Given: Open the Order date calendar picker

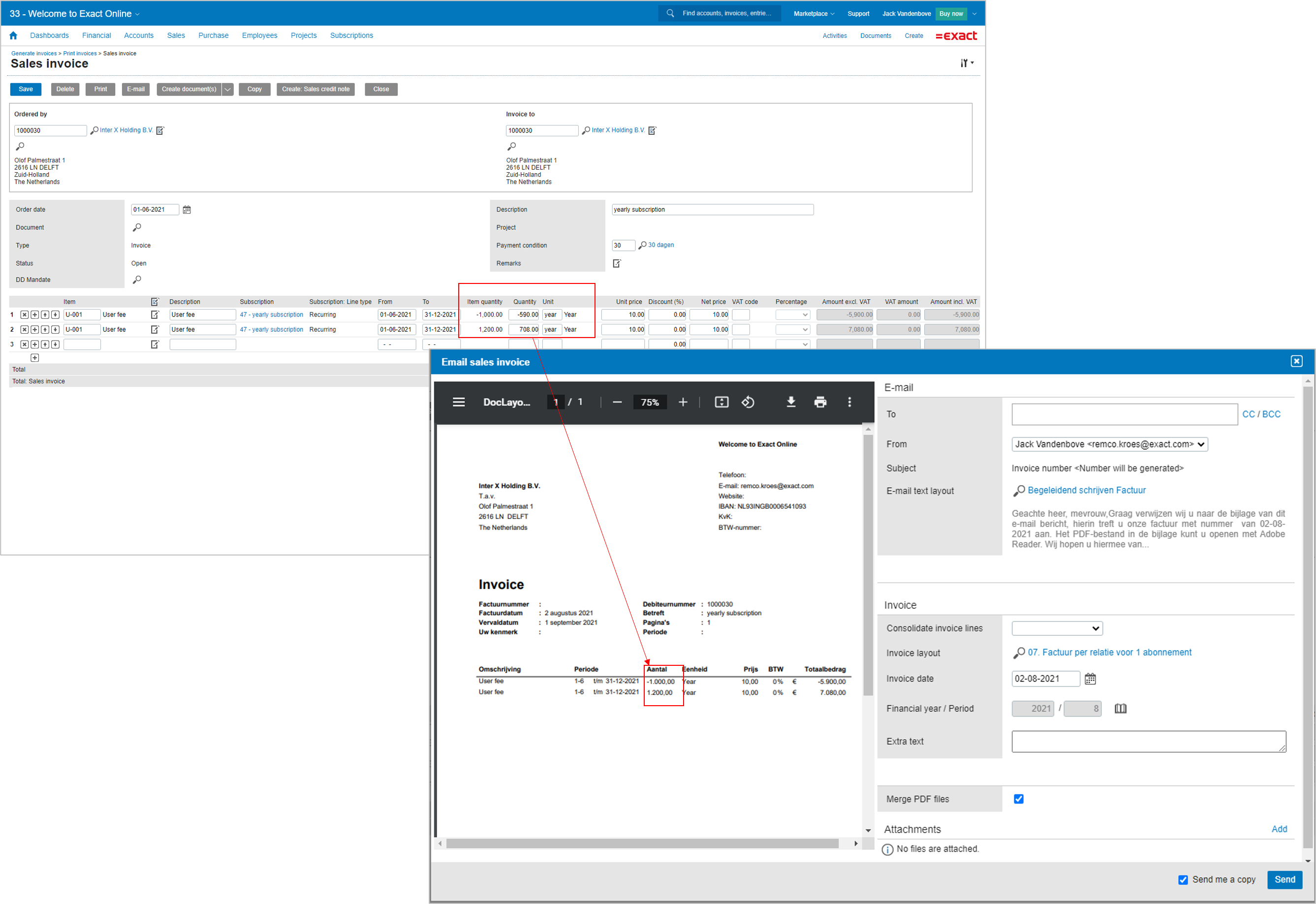Looking at the screenshot, I should pos(187,210).
